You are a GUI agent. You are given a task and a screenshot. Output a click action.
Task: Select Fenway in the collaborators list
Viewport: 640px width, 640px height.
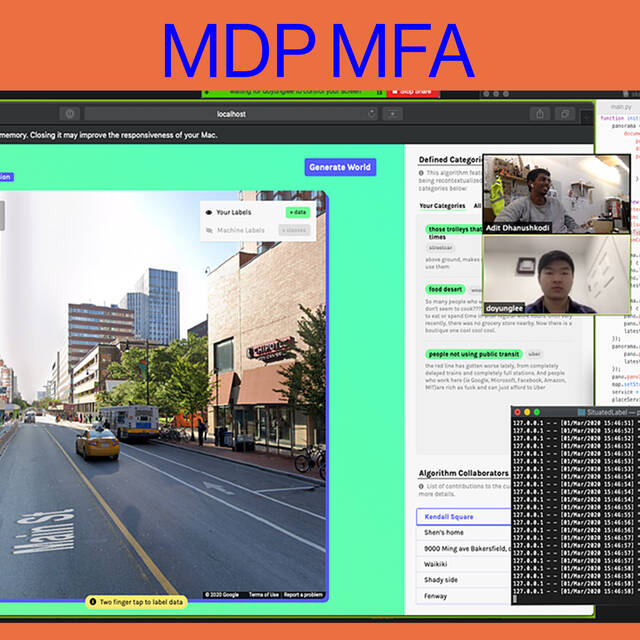tap(464, 596)
